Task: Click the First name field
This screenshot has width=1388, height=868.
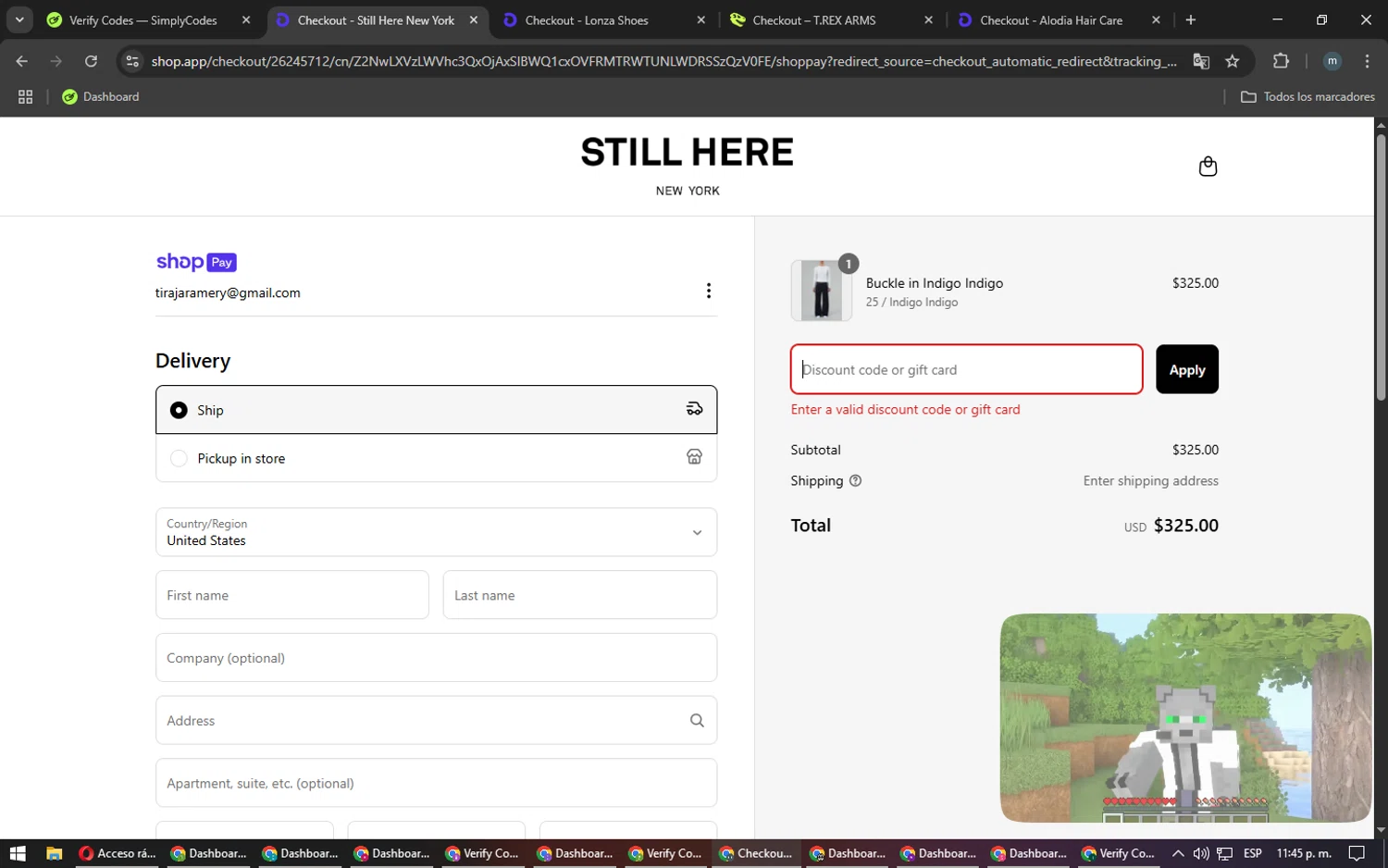Action: (x=292, y=595)
